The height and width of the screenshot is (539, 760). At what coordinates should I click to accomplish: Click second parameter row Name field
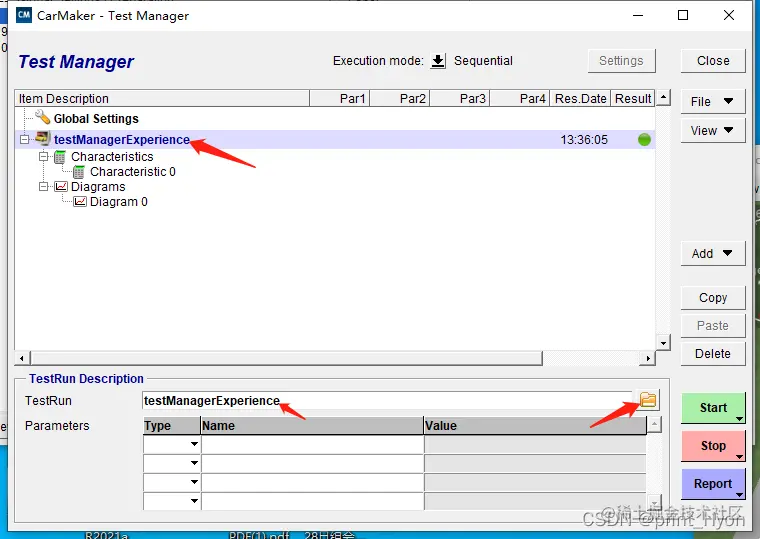pos(312,463)
